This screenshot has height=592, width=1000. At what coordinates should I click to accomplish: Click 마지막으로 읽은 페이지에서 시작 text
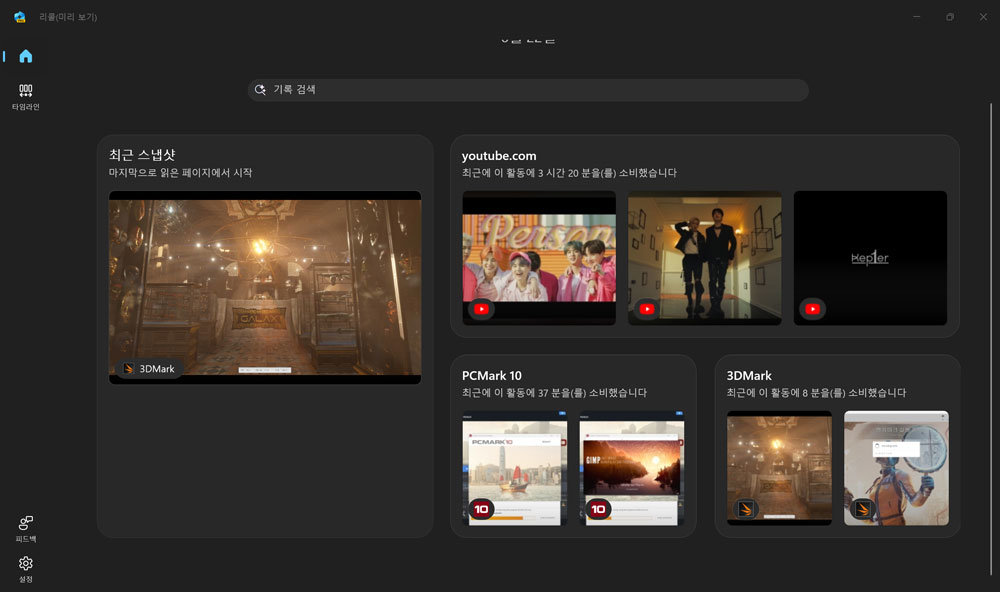point(180,173)
